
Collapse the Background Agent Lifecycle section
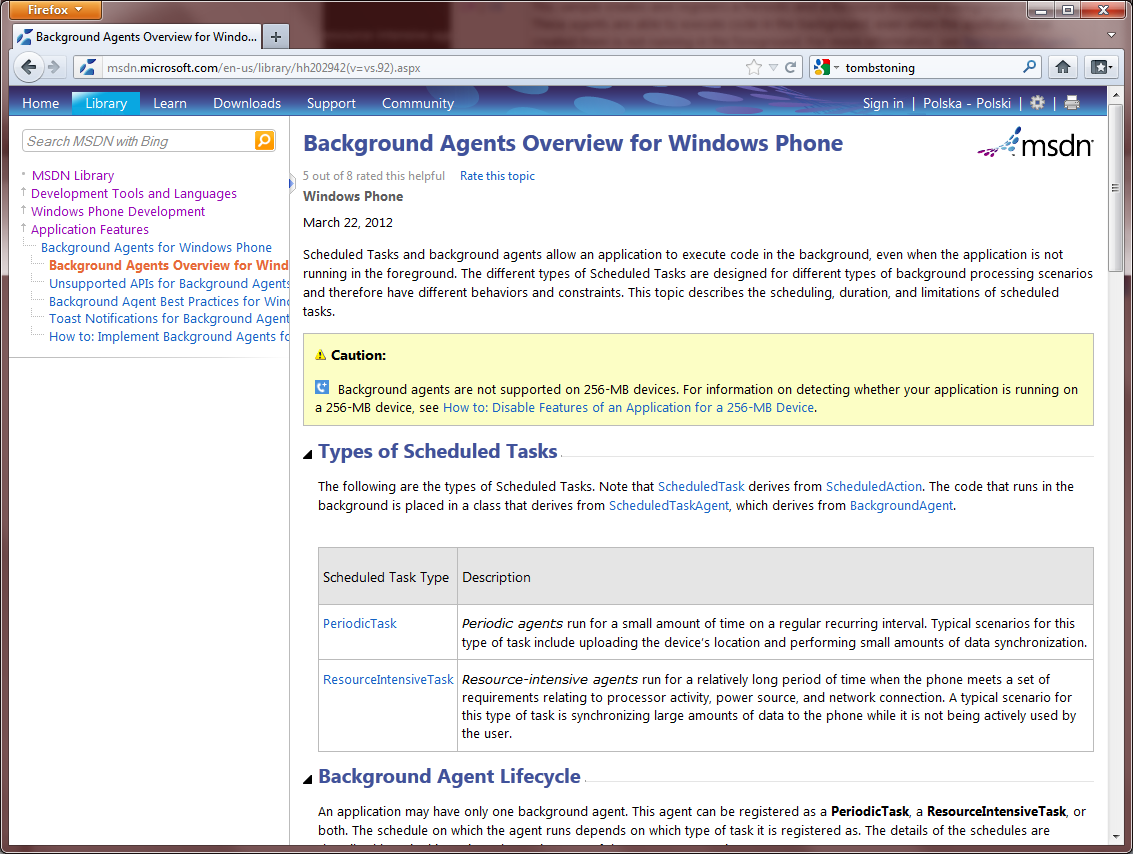pos(308,779)
